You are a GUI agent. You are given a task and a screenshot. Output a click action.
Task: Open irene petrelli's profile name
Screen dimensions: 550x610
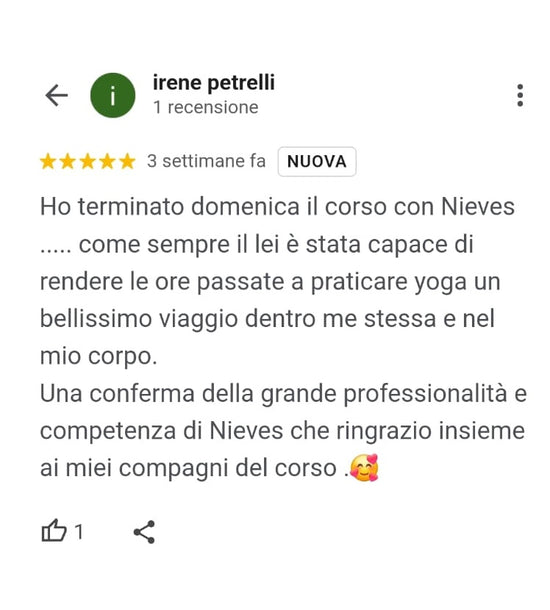click(214, 83)
